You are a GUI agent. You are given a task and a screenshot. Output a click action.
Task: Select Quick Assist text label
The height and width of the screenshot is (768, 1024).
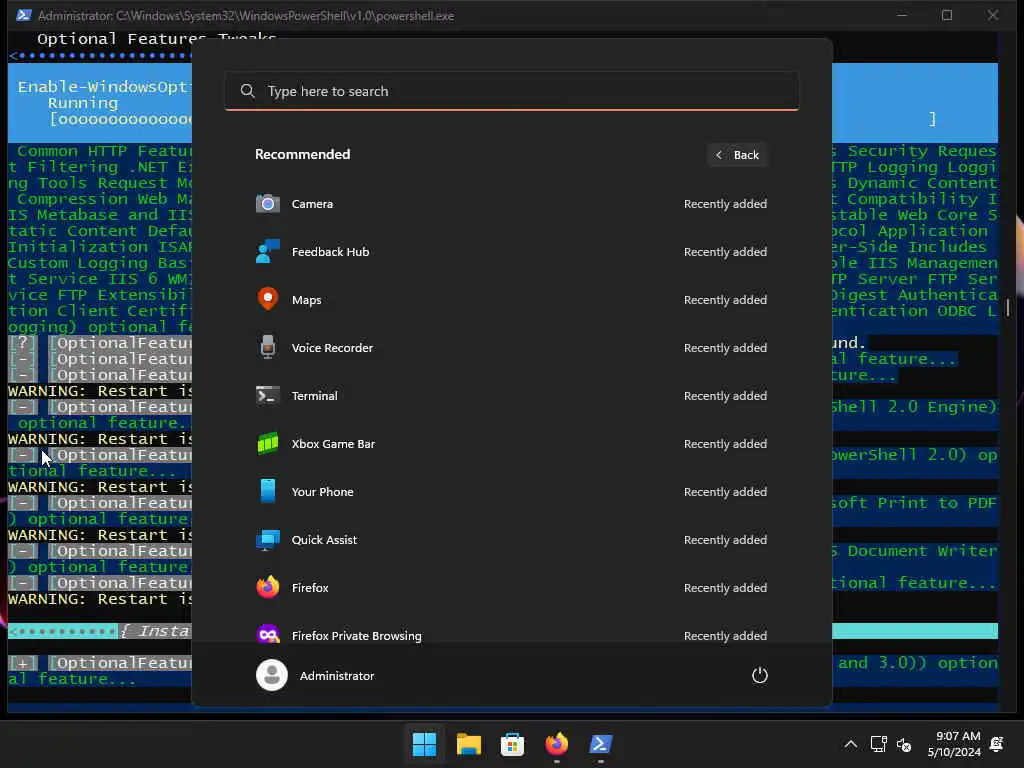pyautogui.click(x=324, y=539)
